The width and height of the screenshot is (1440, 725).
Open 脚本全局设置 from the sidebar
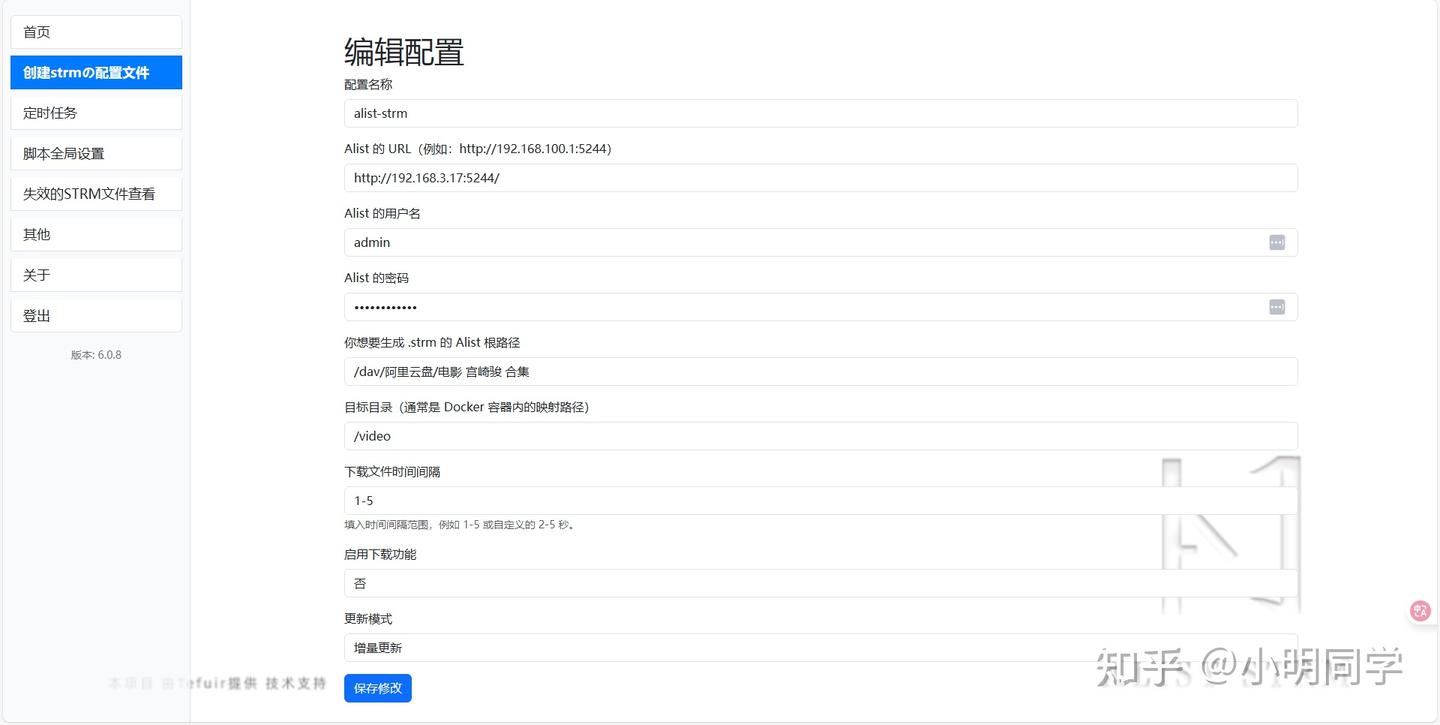(95, 152)
